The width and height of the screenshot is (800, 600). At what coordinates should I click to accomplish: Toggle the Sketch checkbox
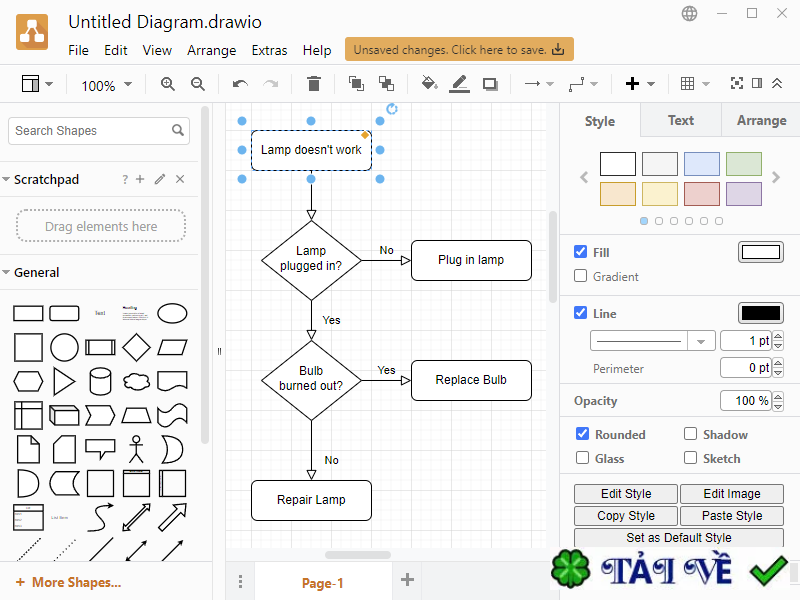(x=692, y=458)
